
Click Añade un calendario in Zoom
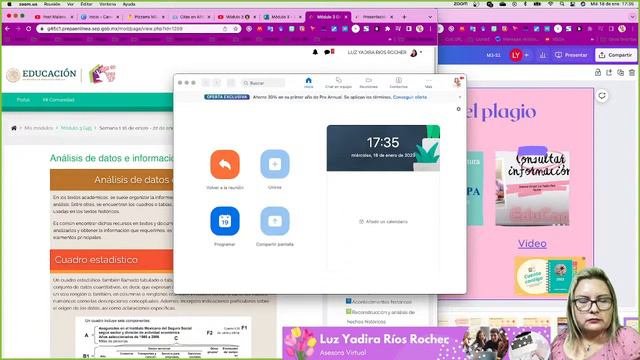[x=383, y=222]
